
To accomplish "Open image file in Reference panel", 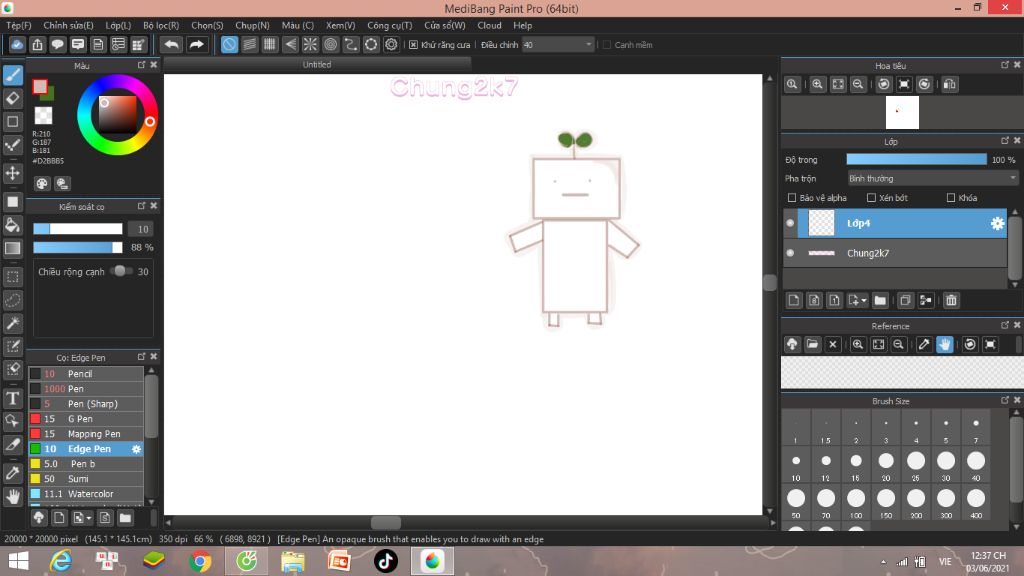I will (812, 344).
